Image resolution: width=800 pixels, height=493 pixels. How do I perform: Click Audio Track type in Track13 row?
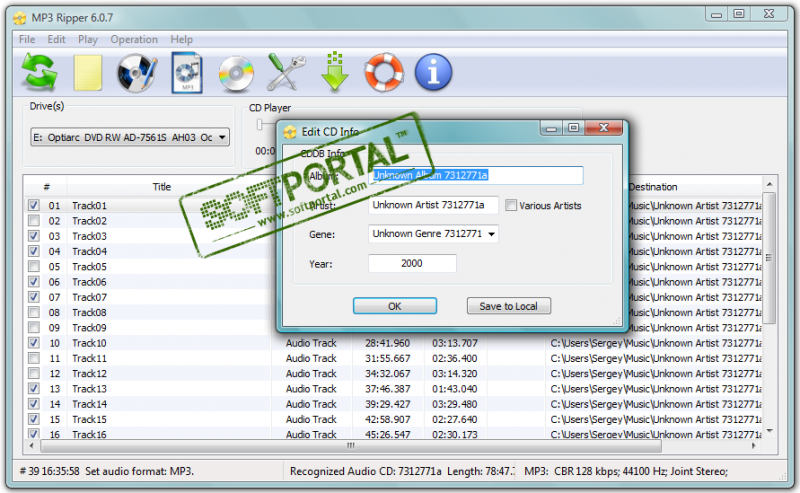click(311, 389)
